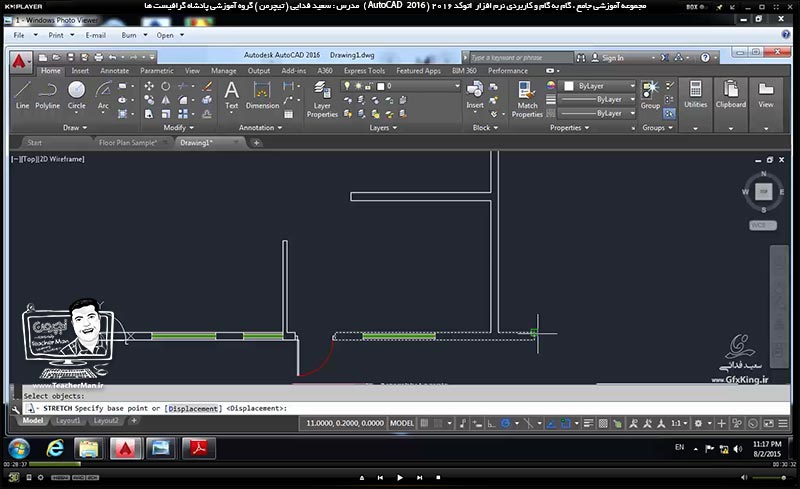
Task: Open the Dimension tool
Action: [x=262, y=95]
